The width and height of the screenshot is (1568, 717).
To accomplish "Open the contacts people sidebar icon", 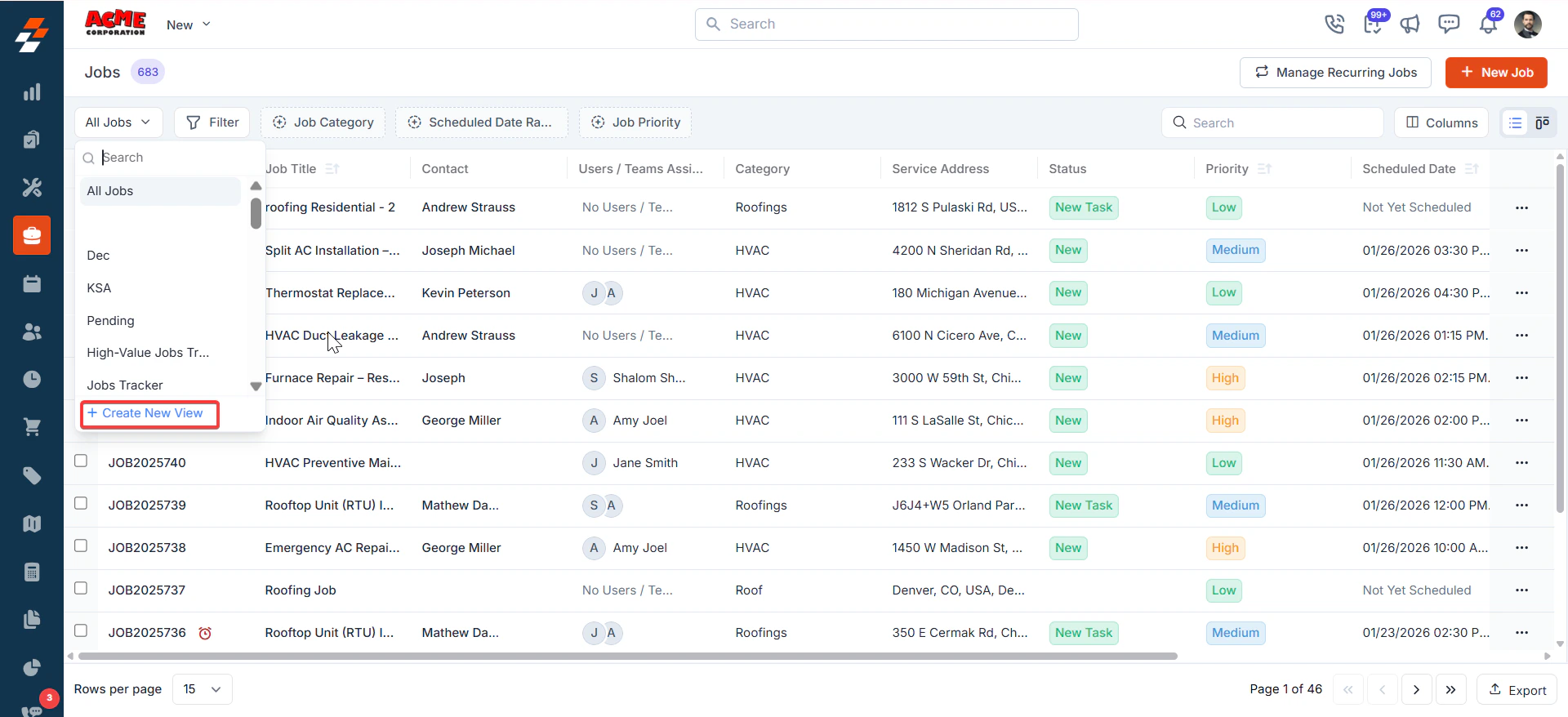I will [32, 332].
